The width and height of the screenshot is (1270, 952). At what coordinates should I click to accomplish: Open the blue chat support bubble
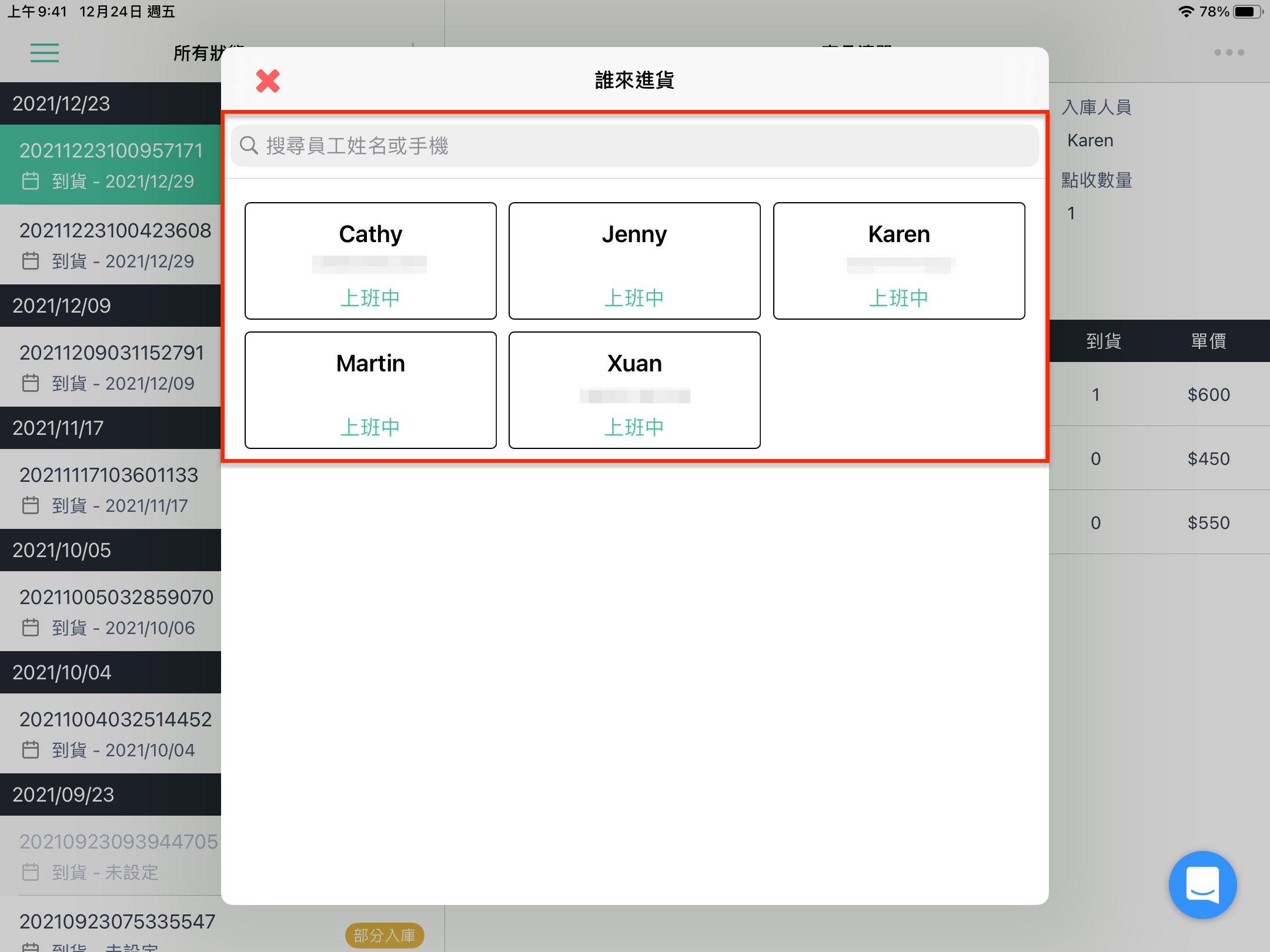[x=1202, y=884]
